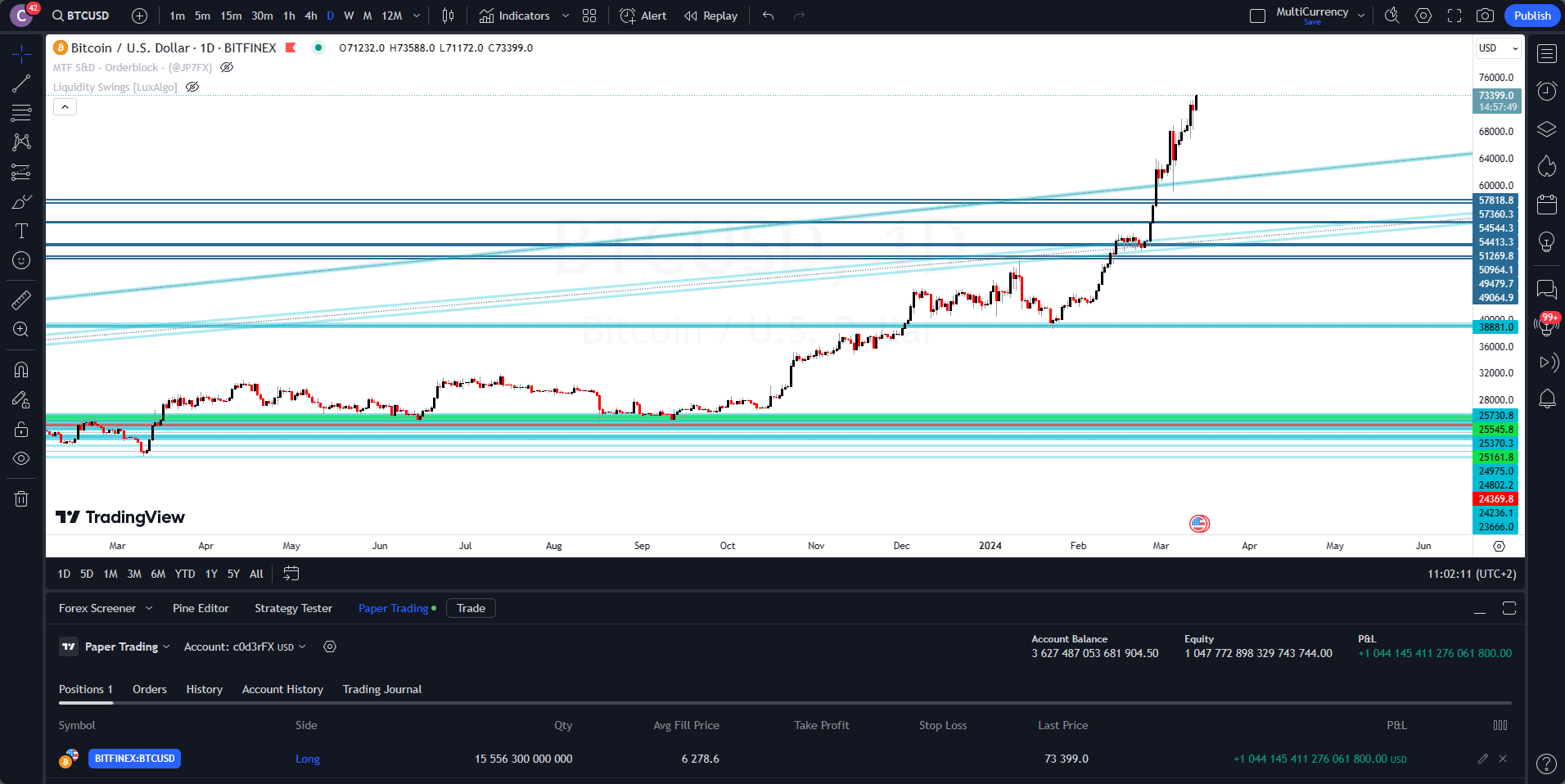The height and width of the screenshot is (784, 1565).
Task: Open the emoji icons tool
Action: tap(21, 260)
